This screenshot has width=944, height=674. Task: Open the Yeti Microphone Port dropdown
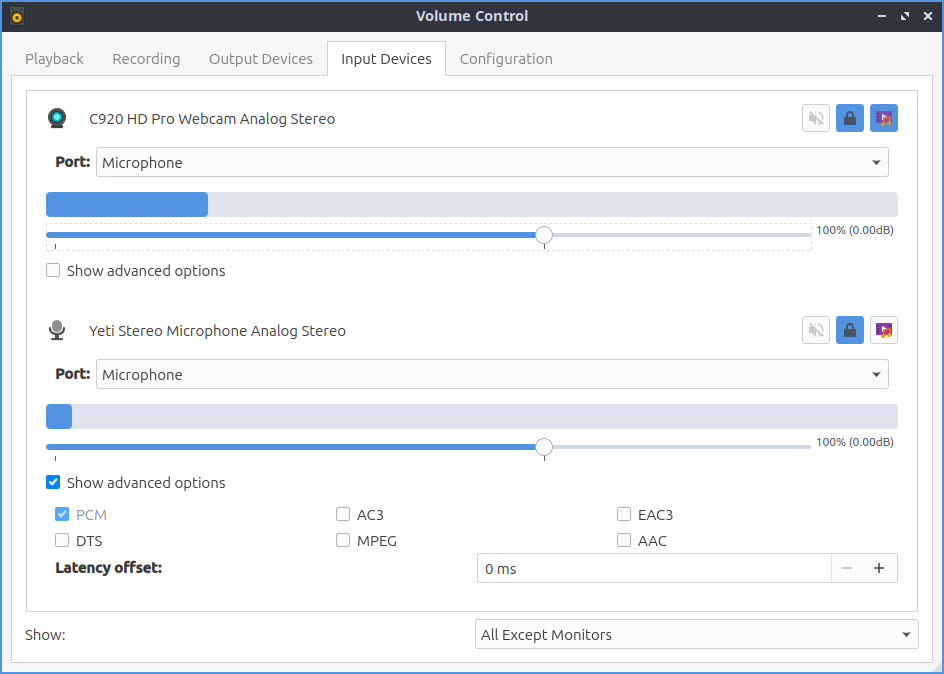491,374
